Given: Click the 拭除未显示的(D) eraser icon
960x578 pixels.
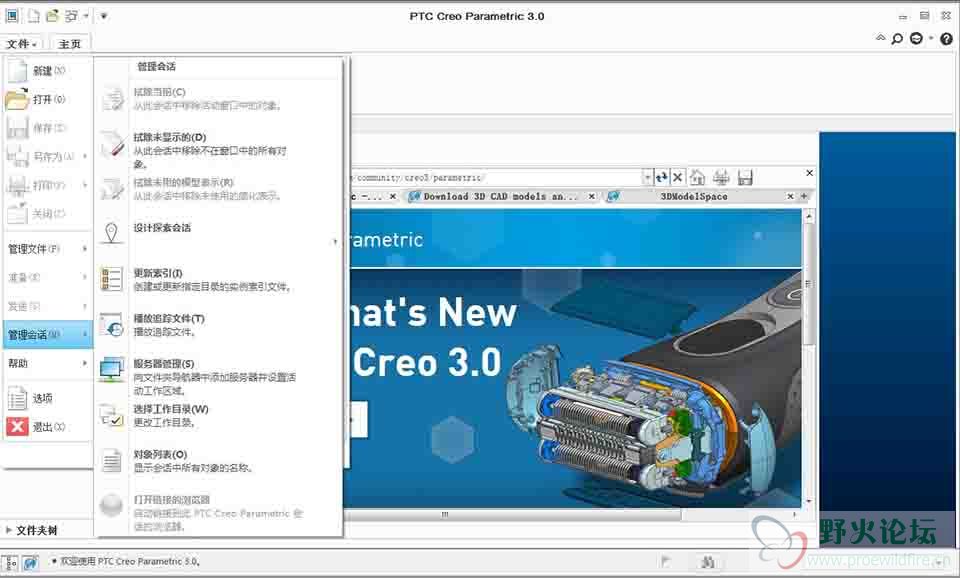Looking at the screenshot, I should 112,144.
